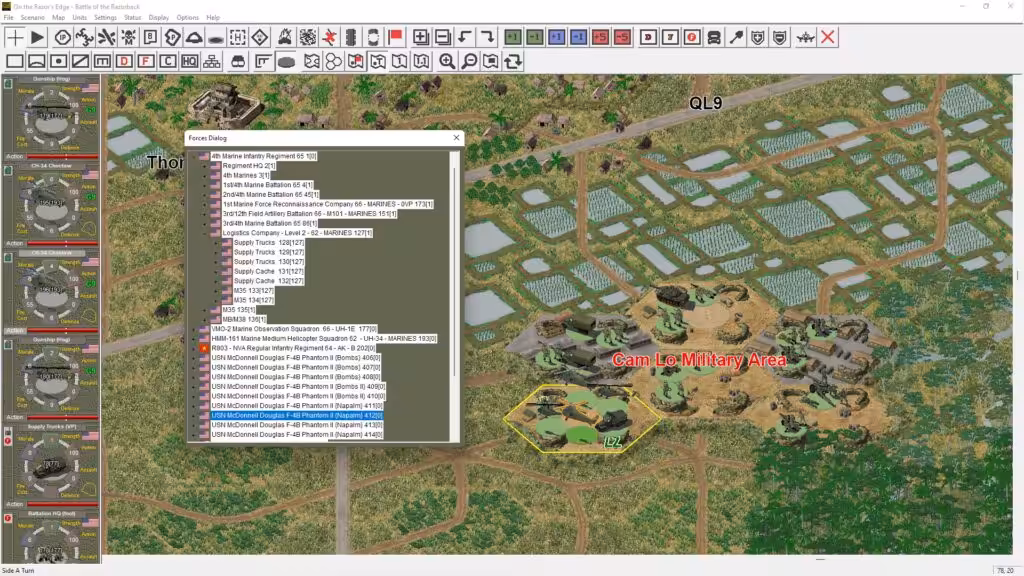Select F-4B Phantom II (Bombs) 406[0]

point(295,358)
